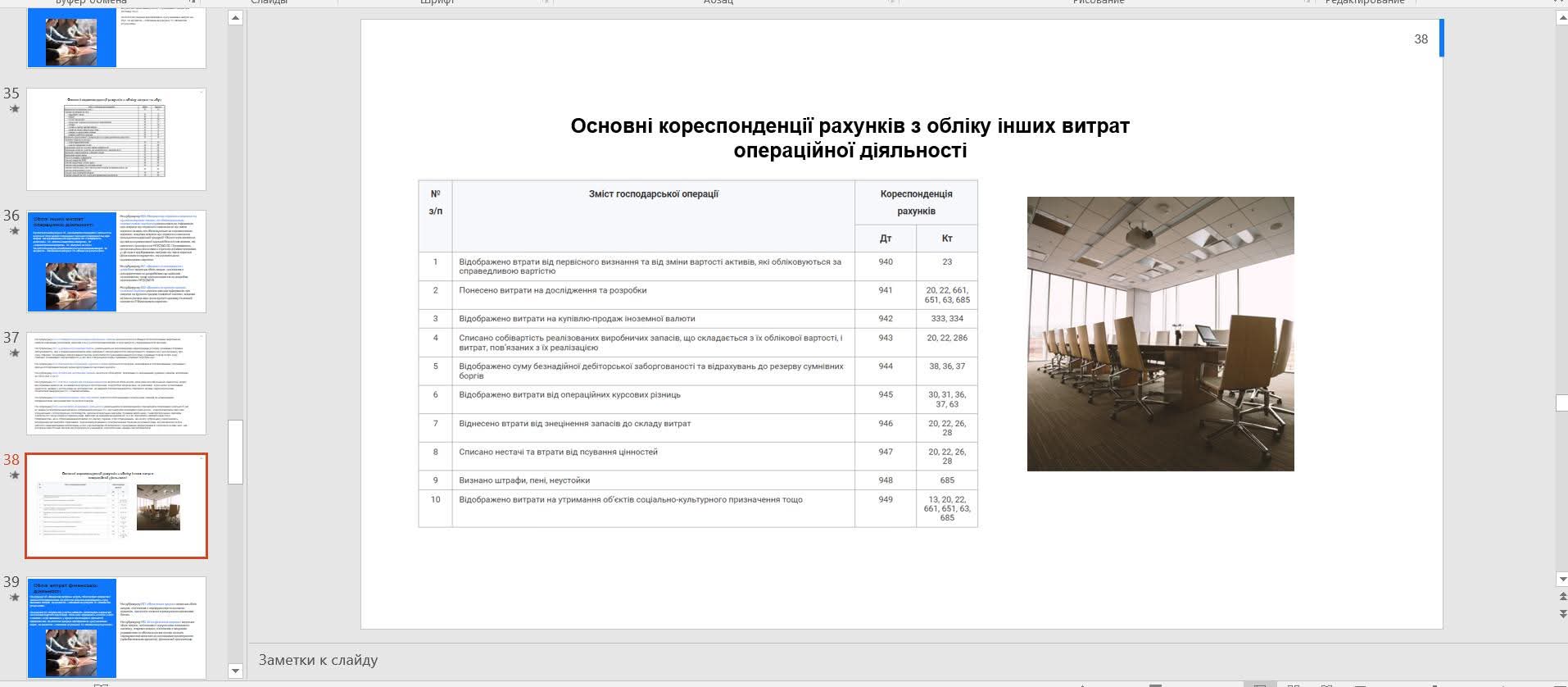Click the 'Зміст господарської операції' table header
This screenshot has width=1568, height=687.
click(x=653, y=194)
